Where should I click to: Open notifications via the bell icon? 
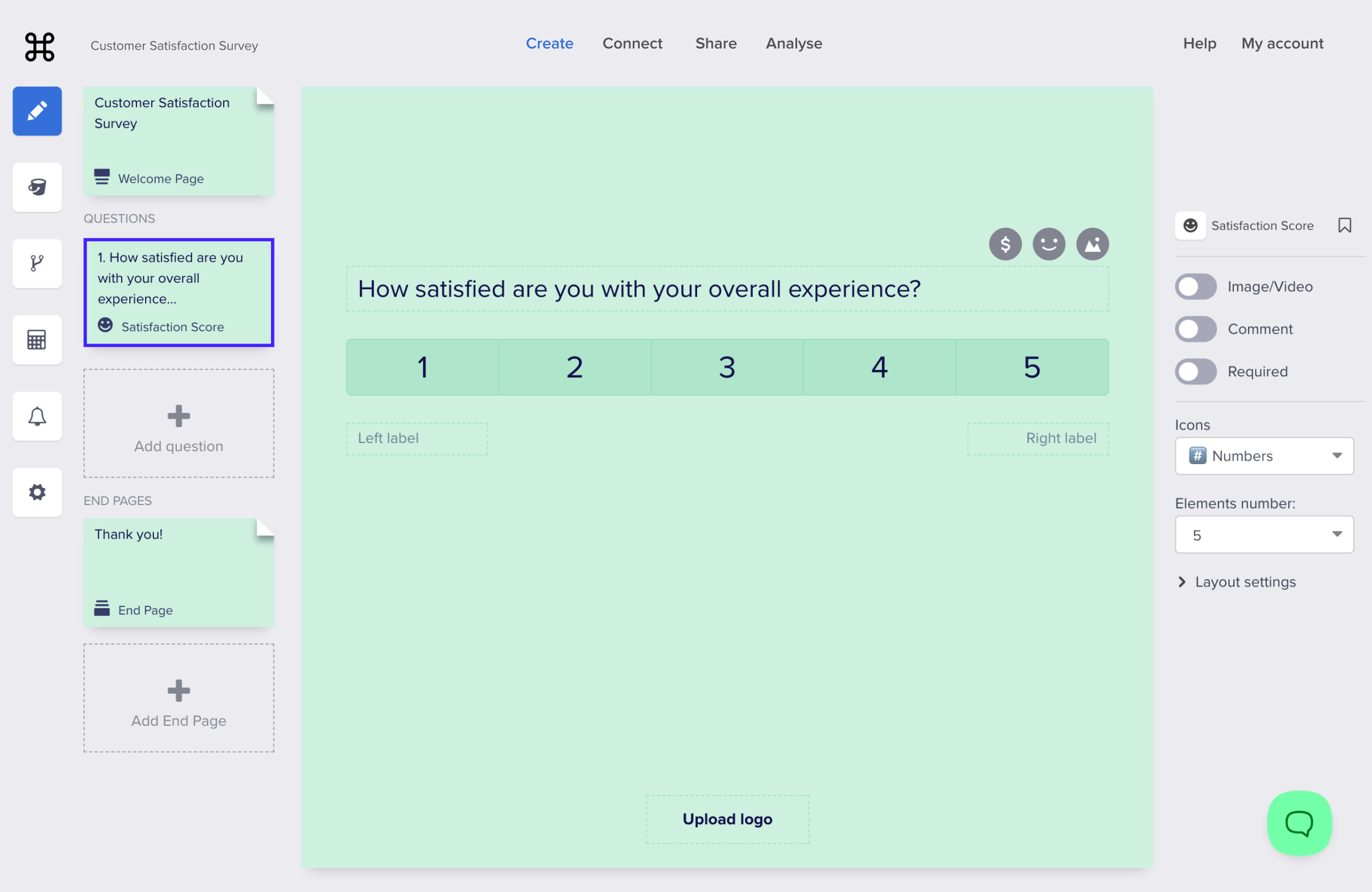coord(37,416)
